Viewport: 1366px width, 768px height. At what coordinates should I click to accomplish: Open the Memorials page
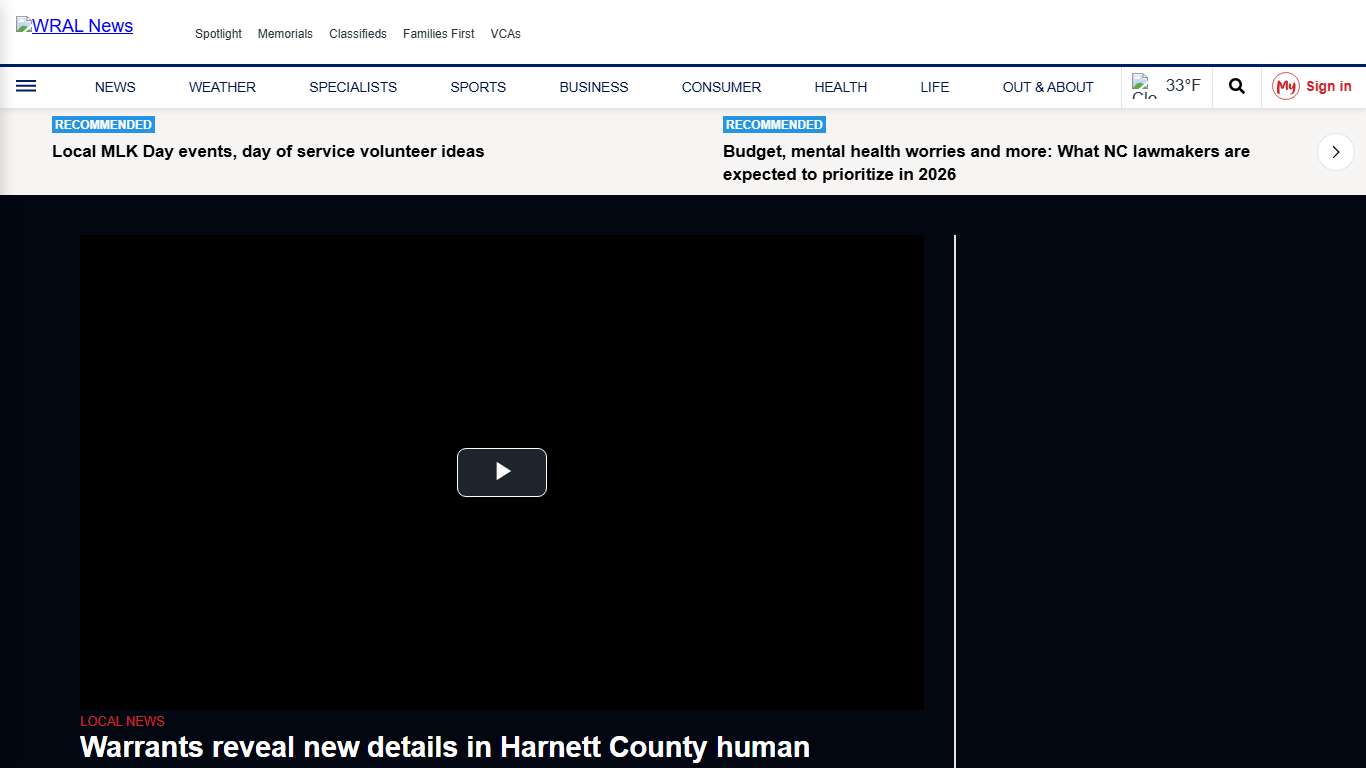tap(285, 33)
